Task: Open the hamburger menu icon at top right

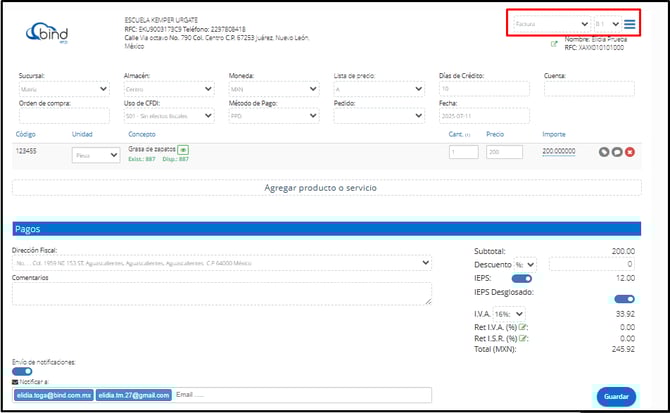Action: pos(630,24)
